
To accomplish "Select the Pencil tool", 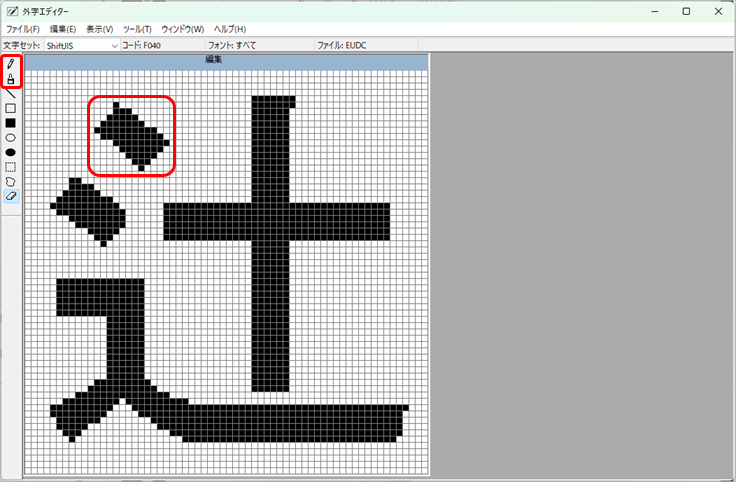I will [11, 65].
